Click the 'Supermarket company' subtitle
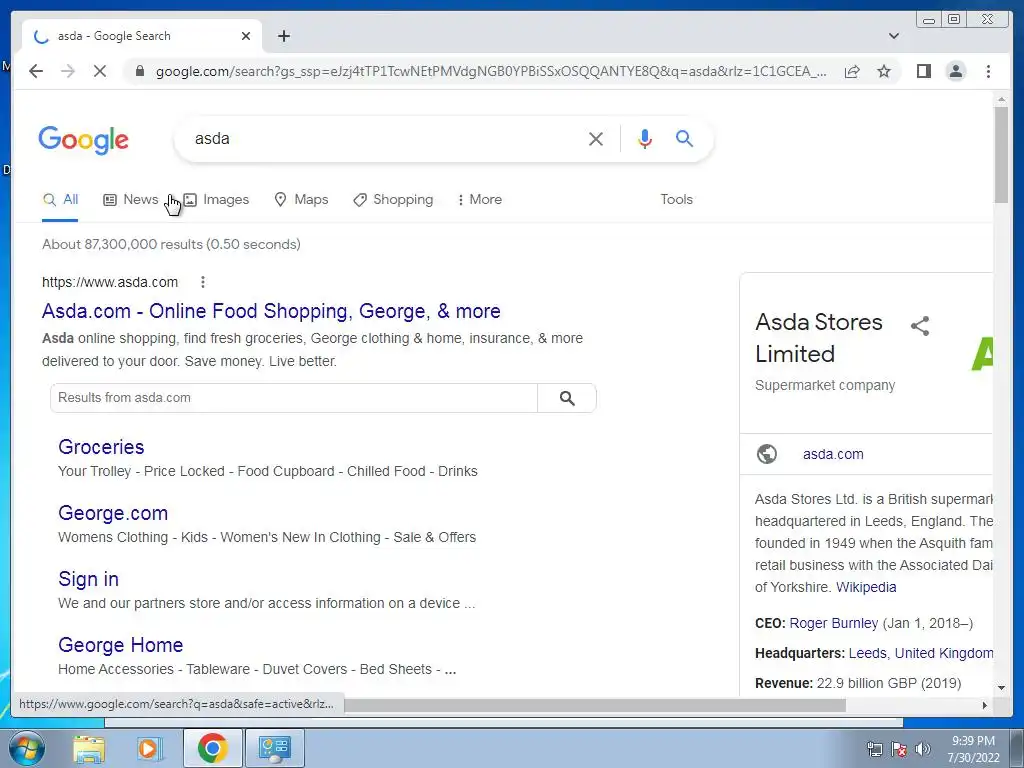The width and height of the screenshot is (1024, 768). (x=825, y=385)
